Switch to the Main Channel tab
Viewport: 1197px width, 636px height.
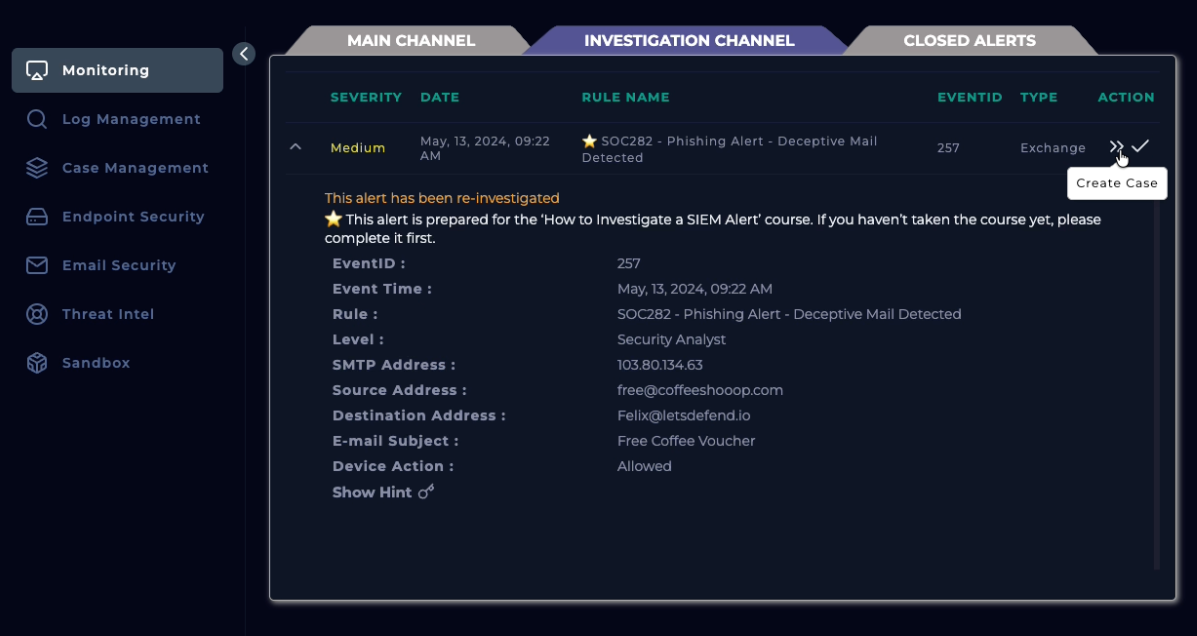(x=410, y=41)
